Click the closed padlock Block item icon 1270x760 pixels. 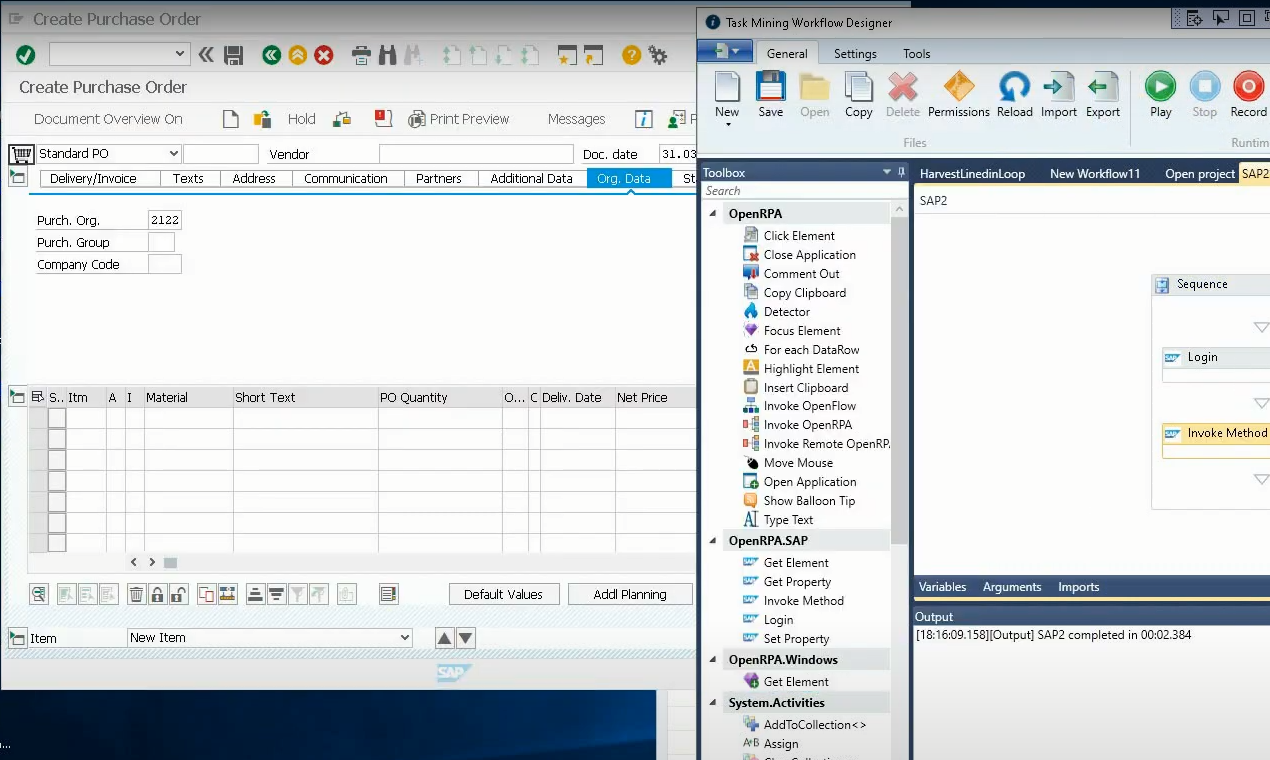click(x=157, y=594)
